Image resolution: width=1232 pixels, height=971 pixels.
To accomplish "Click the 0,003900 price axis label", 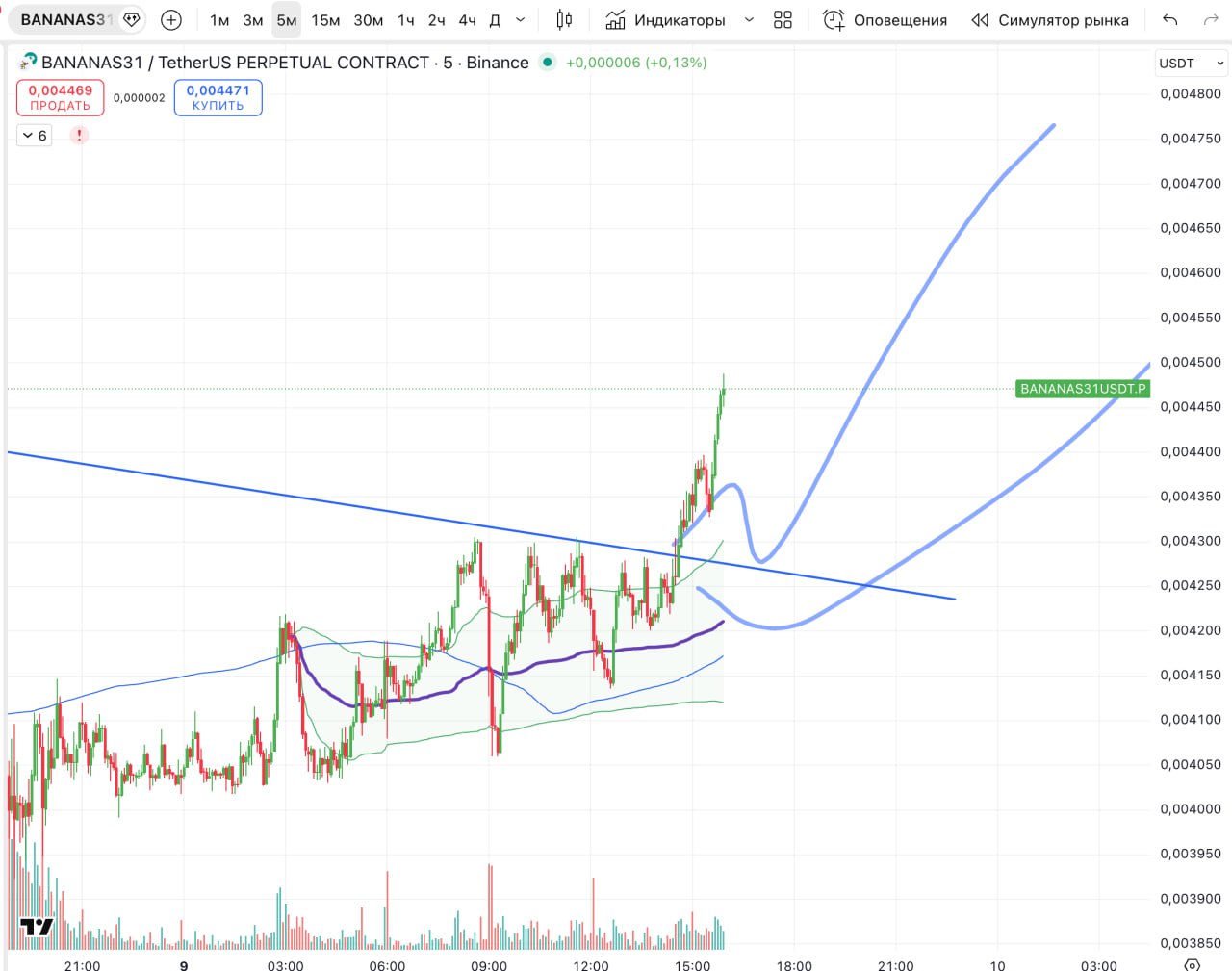I will 1191,898.
